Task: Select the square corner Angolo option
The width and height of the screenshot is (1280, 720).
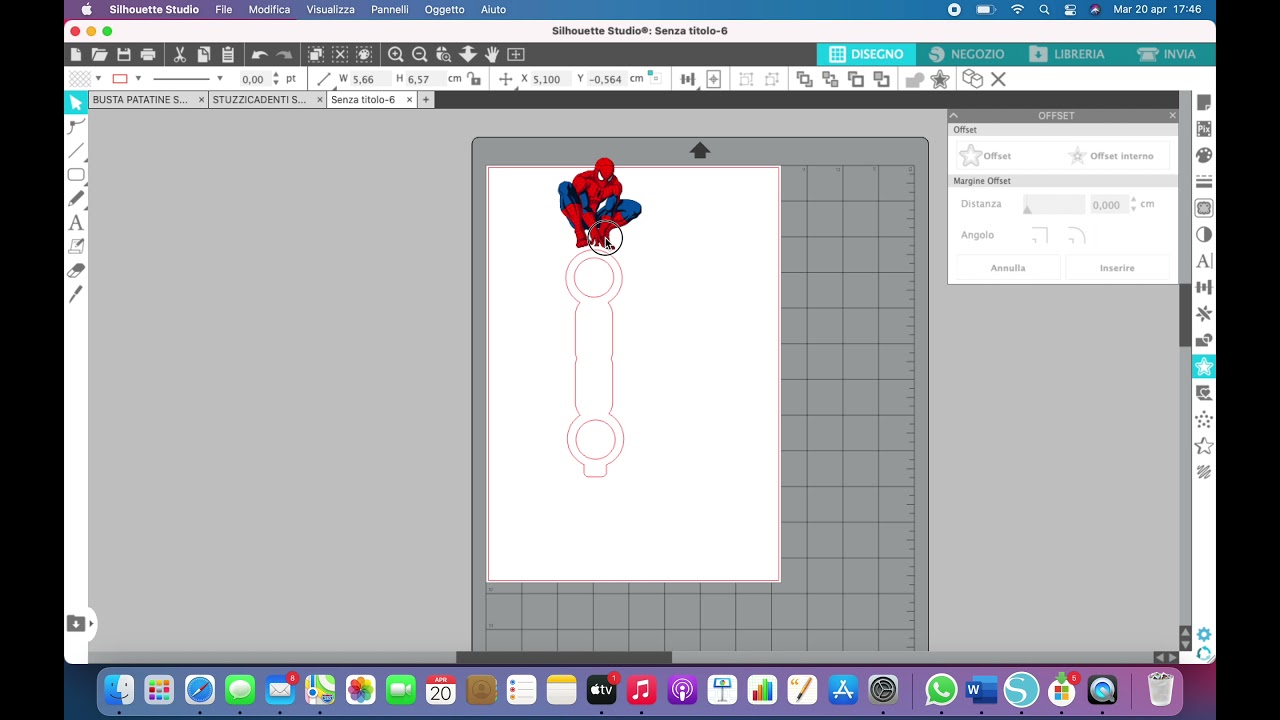Action: (x=1040, y=236)
